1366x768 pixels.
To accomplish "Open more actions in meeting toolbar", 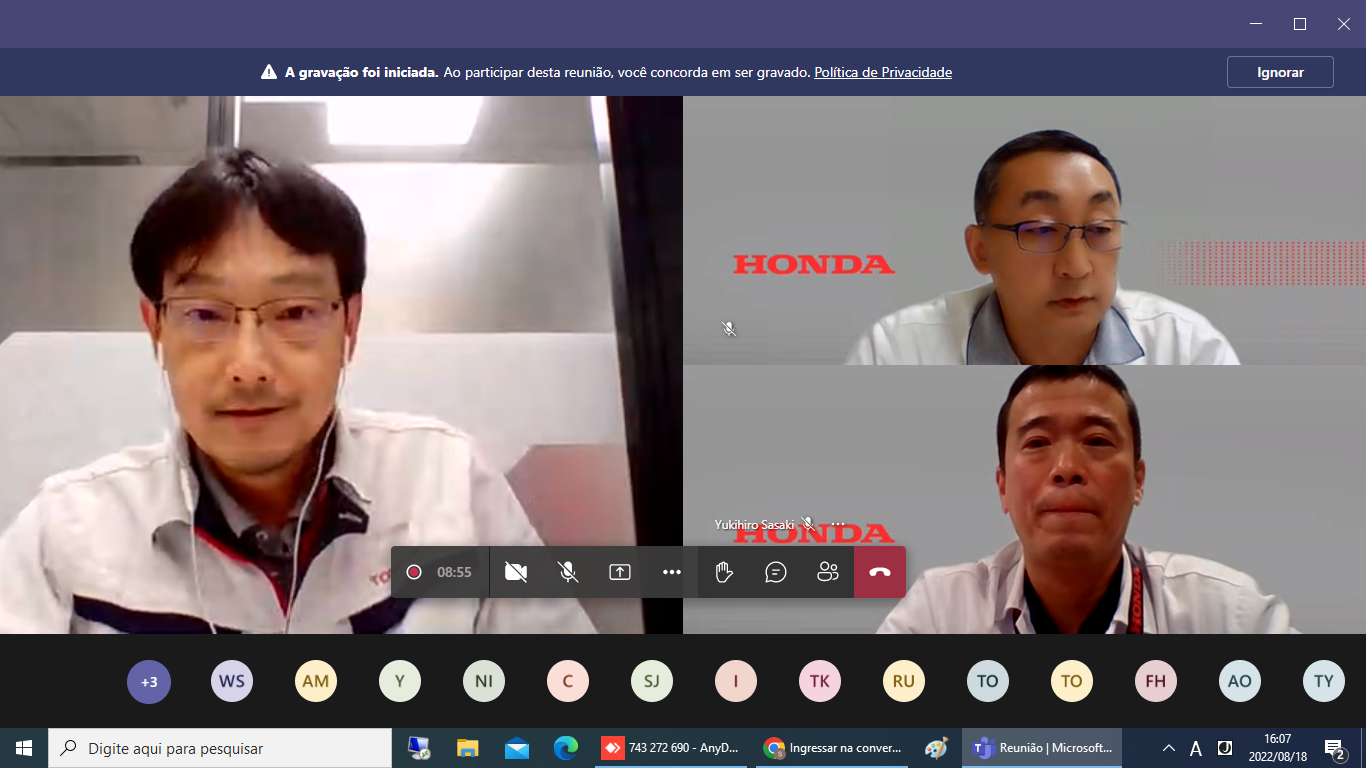I will tap(672, 572).
